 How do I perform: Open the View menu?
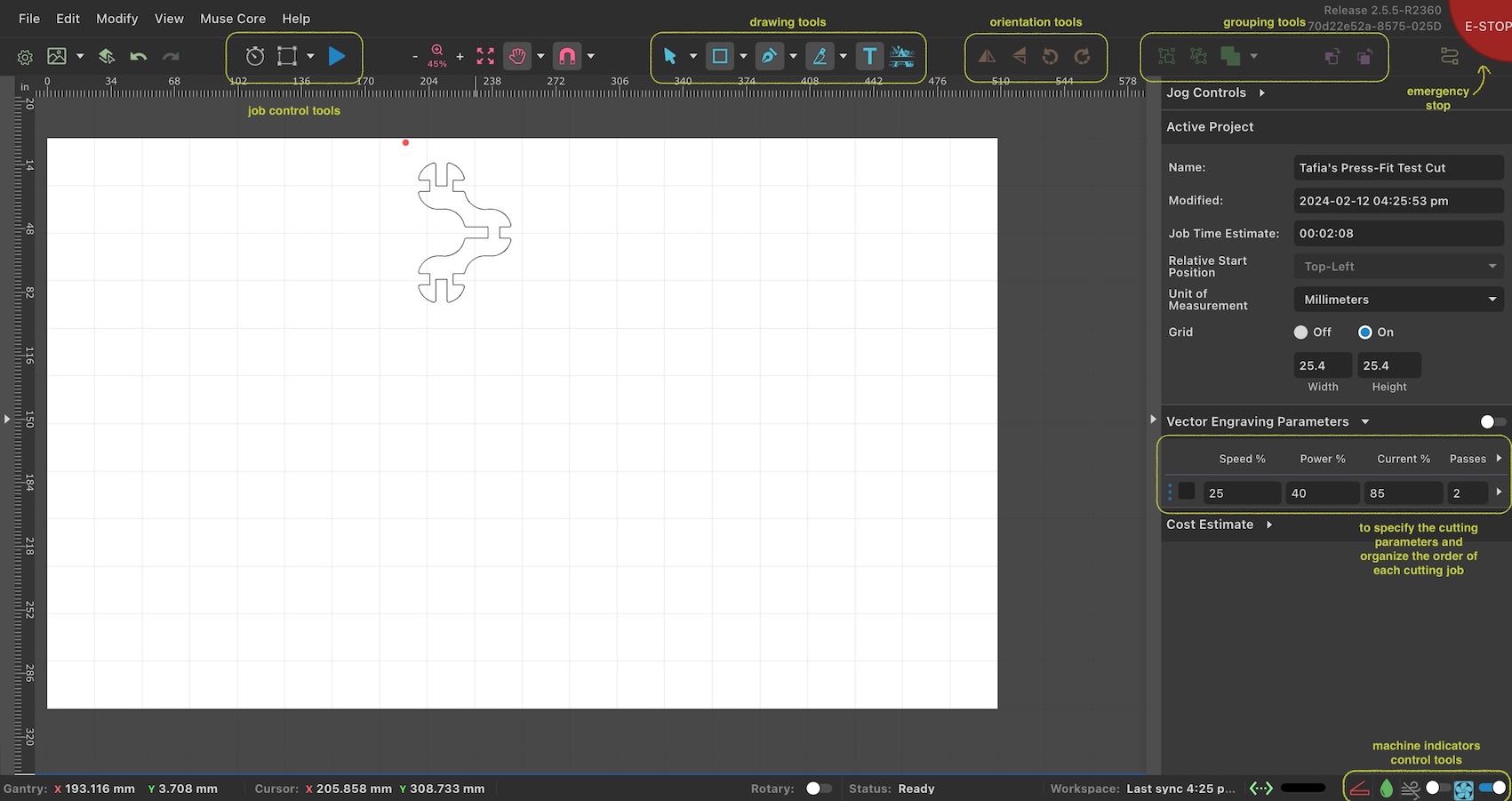point(169,19)
